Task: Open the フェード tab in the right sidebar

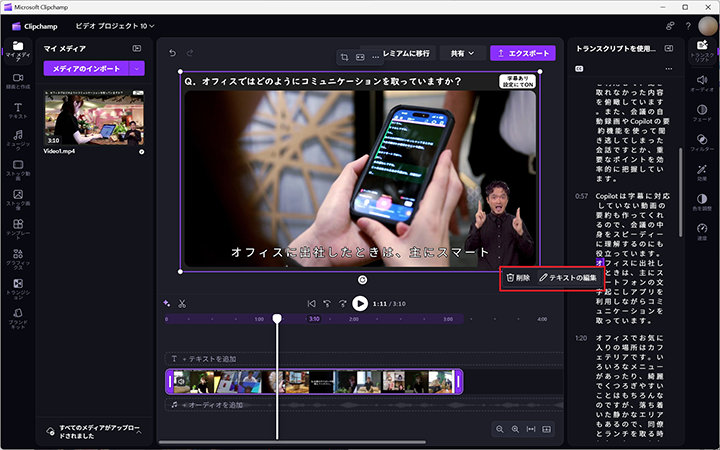Action: pyautogui.click(x=702, y=113)
